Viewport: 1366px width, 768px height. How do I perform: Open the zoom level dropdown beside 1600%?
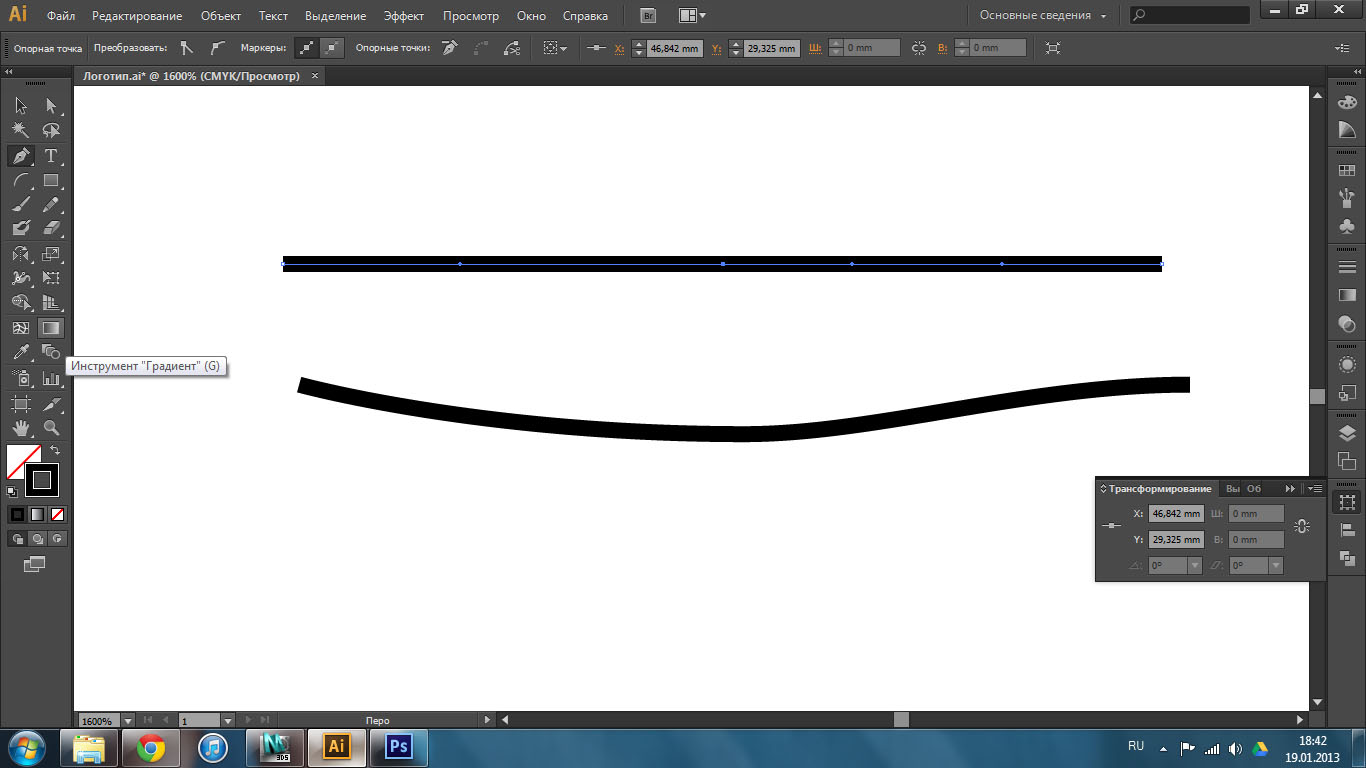click(x=129, y=720)
